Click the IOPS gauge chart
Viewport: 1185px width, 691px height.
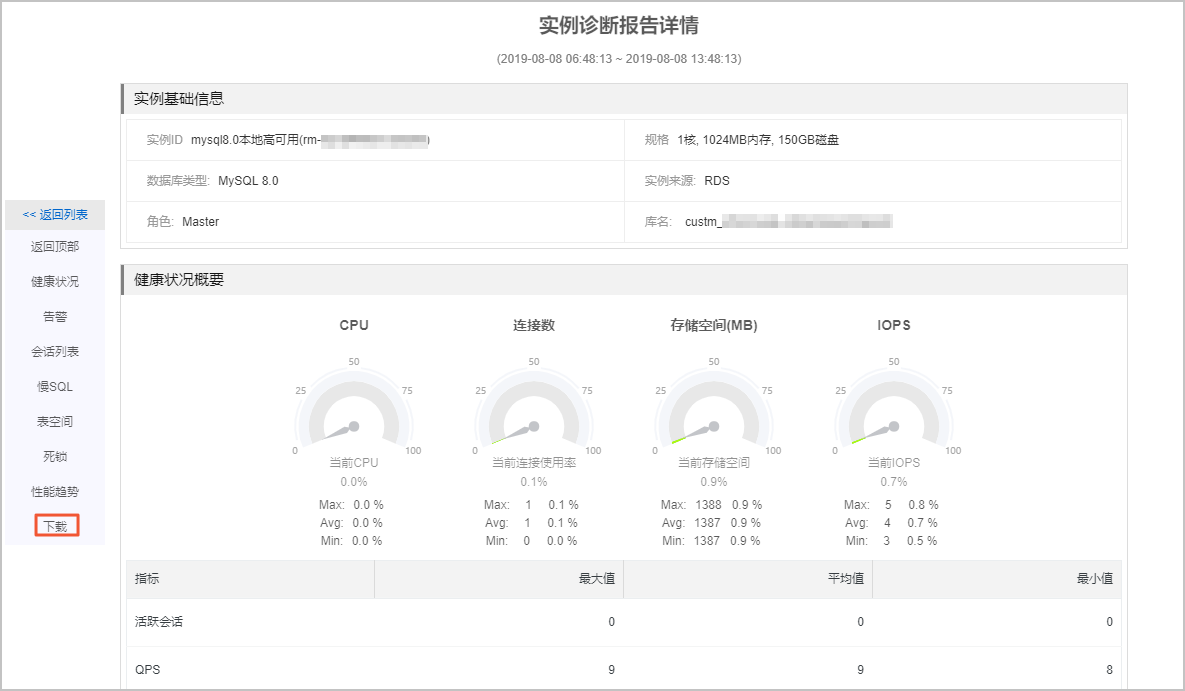tap(893, 408)
